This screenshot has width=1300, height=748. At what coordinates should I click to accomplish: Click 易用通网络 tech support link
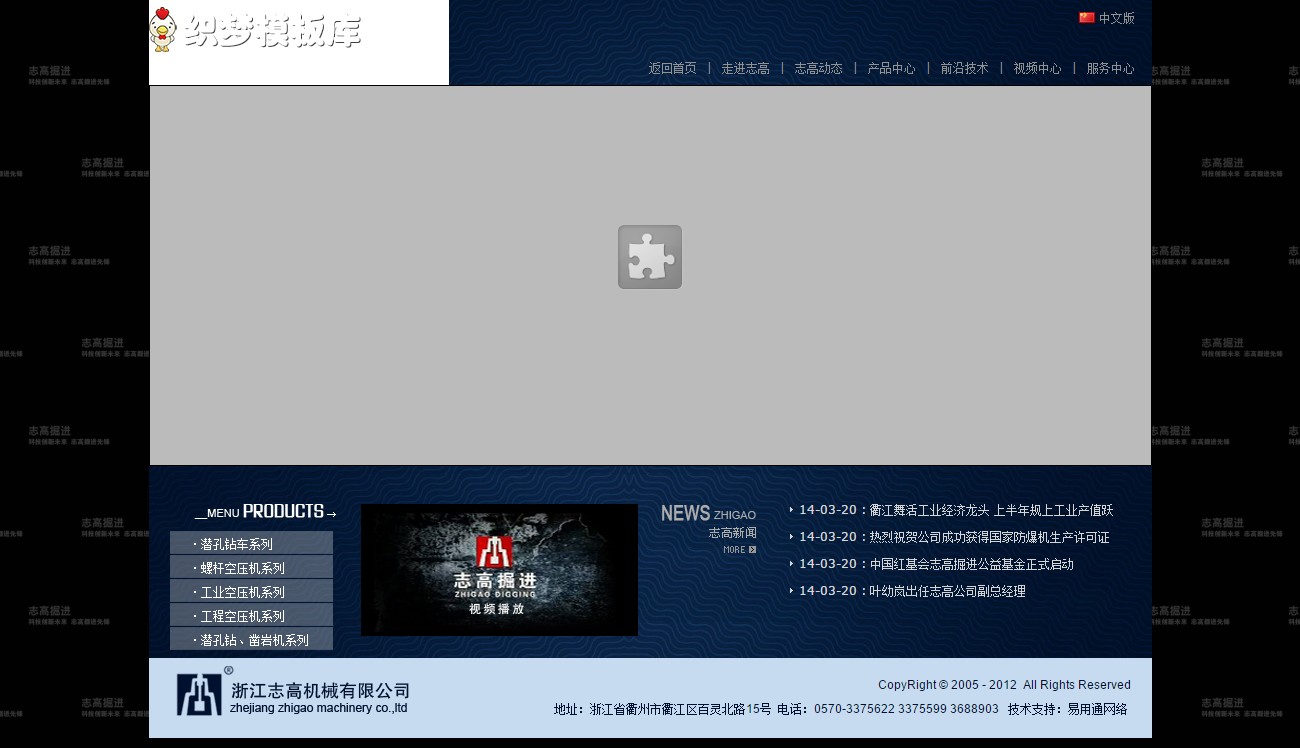click(1097, 709)
